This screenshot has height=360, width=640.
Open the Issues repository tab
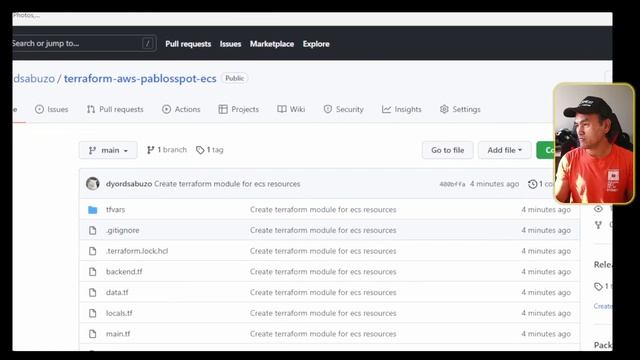[51, 109]
